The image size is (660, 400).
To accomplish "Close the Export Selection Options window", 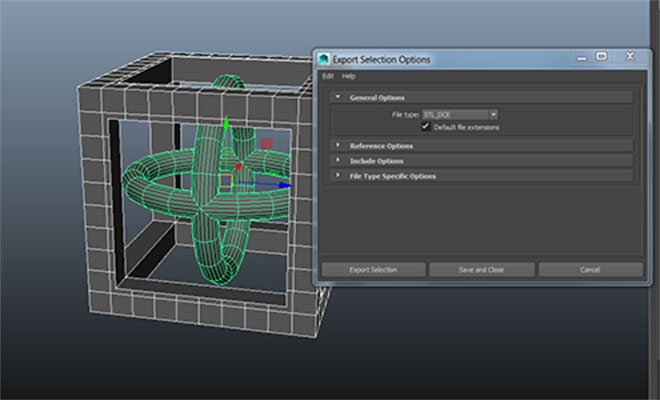I will [x=630, y=56].
